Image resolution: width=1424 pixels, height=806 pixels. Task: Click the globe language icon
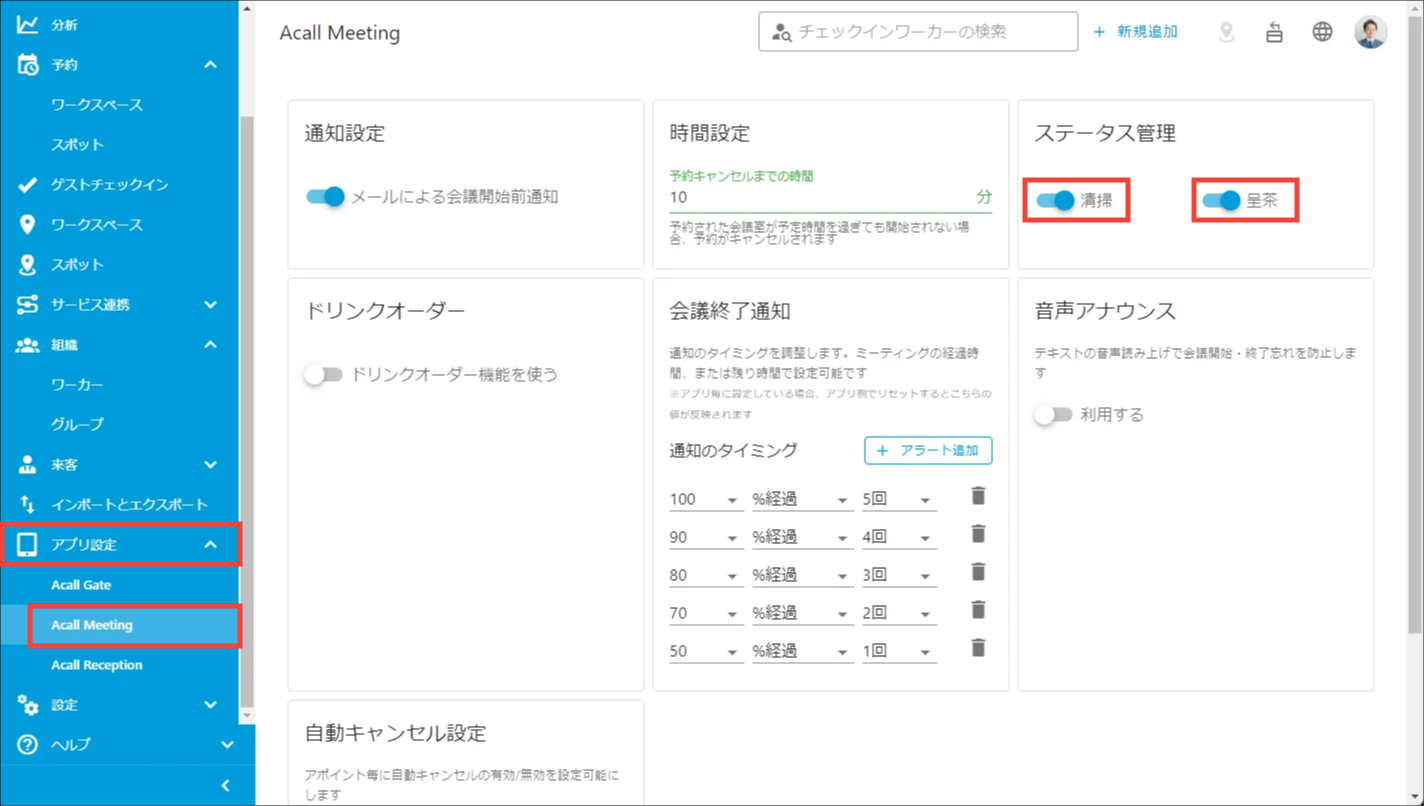[x=1322, y=32]
